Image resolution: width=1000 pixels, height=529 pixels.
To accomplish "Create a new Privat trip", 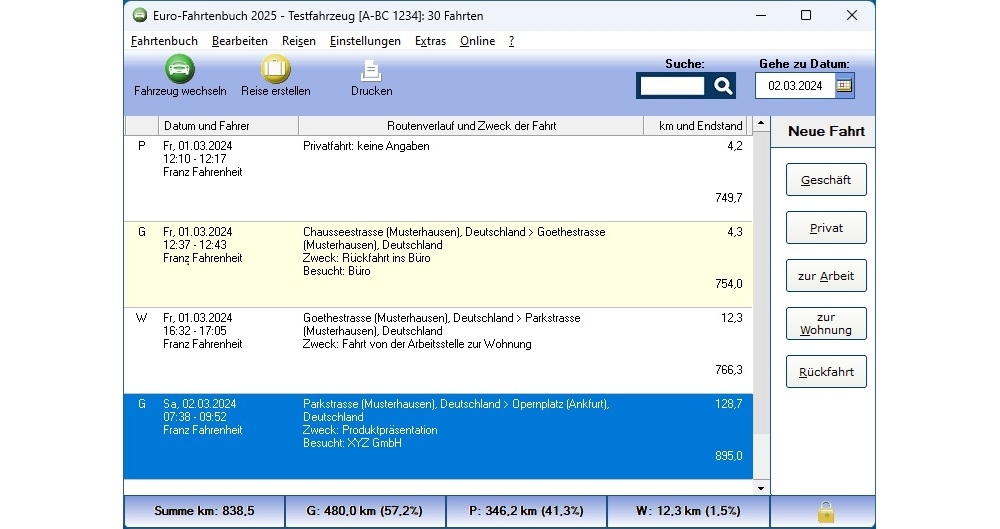I will (x=826, y=228).
